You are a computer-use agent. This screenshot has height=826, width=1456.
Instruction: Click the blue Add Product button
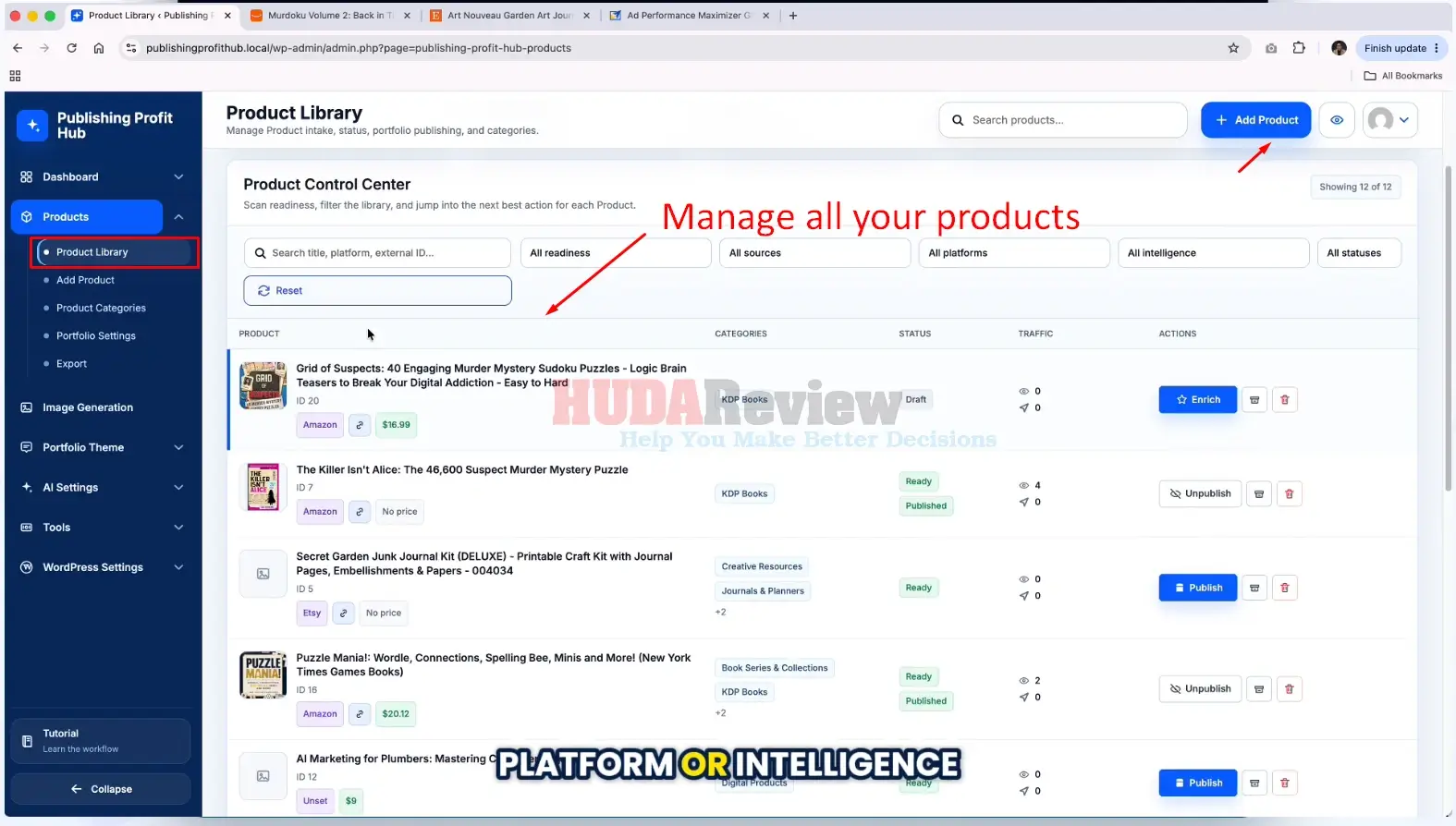[1255, 120]
